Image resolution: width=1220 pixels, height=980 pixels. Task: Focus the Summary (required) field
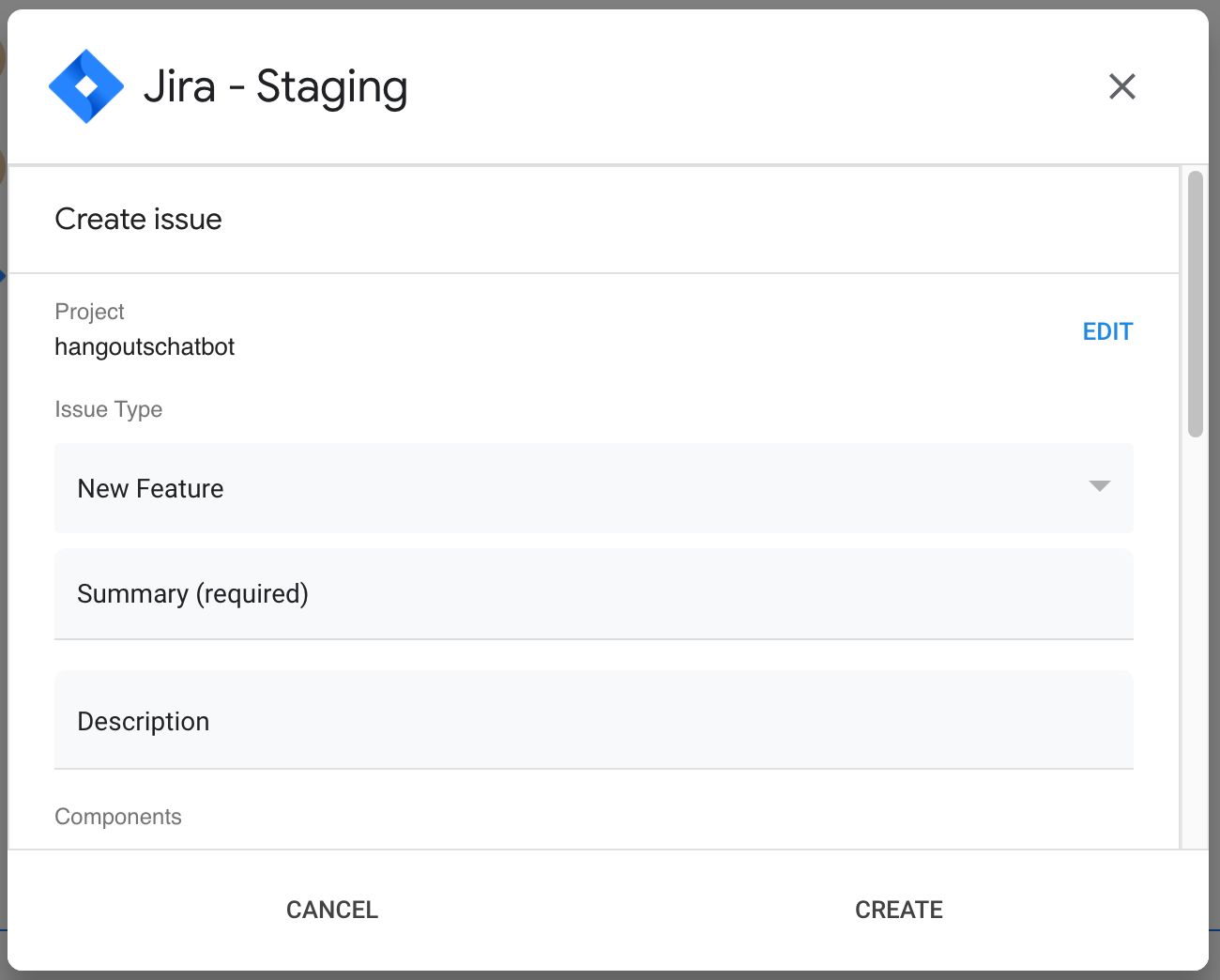(x=593, y=594)
